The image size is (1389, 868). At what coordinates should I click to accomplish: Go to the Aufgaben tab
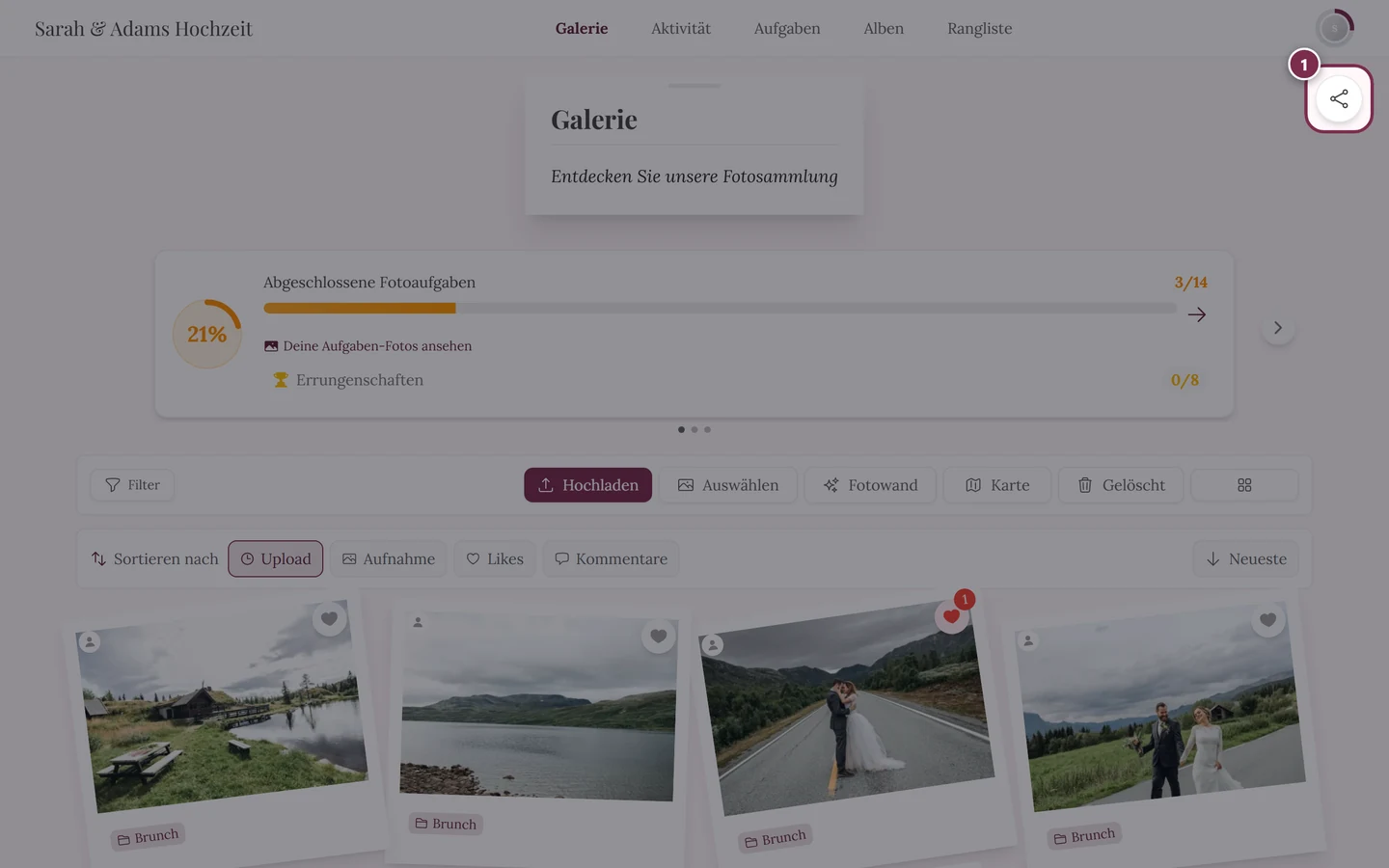click(x=787, y=29)
